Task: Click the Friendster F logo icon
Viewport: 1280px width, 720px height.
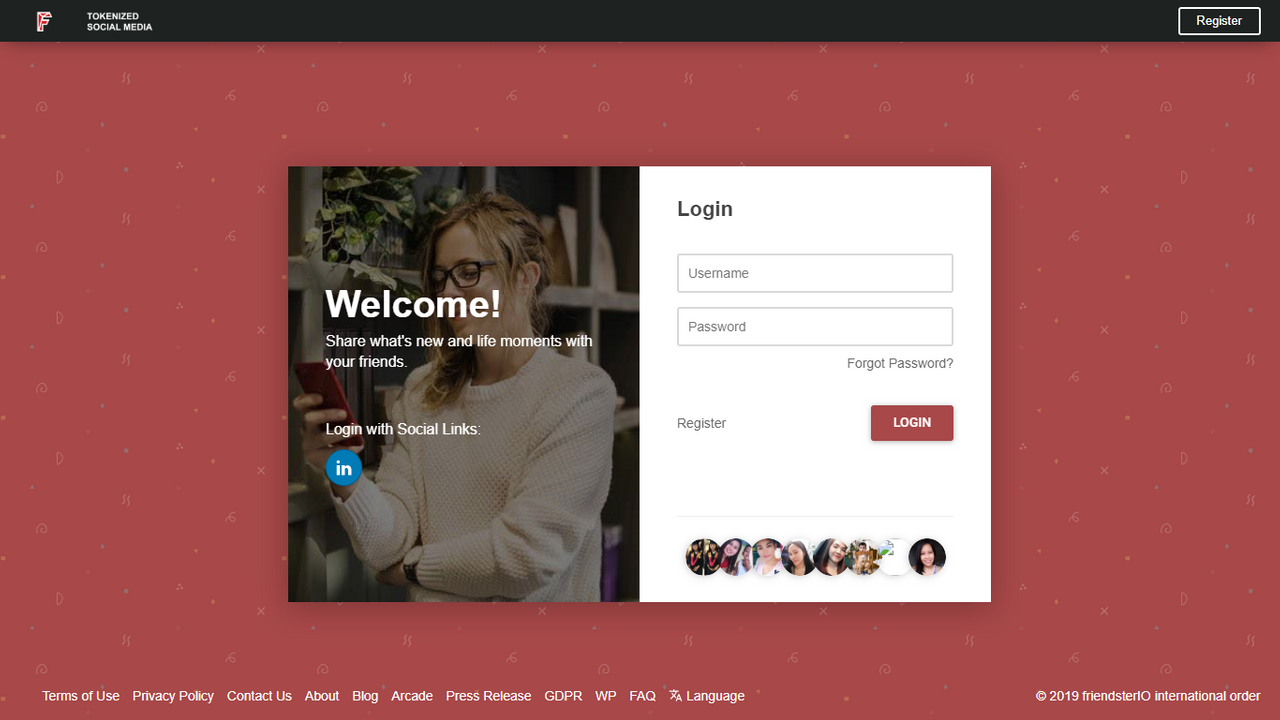Action: pos(44,21)
